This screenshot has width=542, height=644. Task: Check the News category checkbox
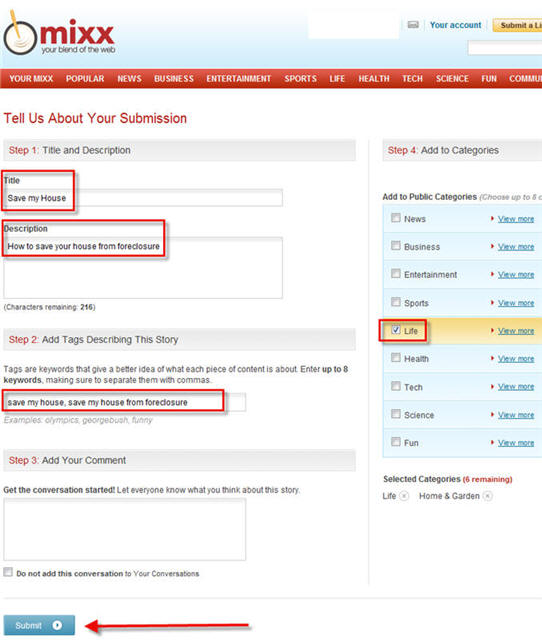[x=396, y=218]
